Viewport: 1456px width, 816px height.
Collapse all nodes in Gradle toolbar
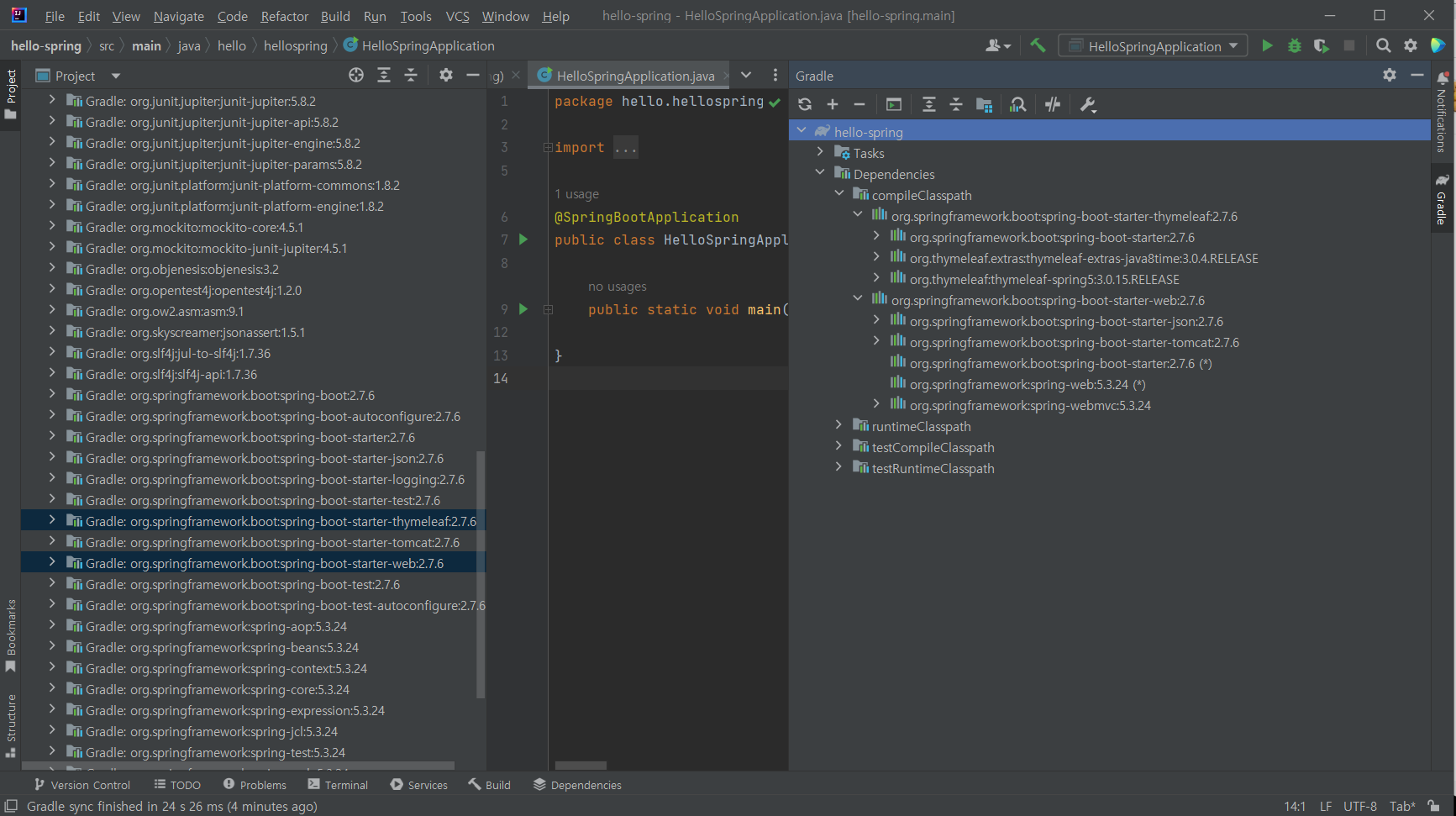tap(956, 105)
